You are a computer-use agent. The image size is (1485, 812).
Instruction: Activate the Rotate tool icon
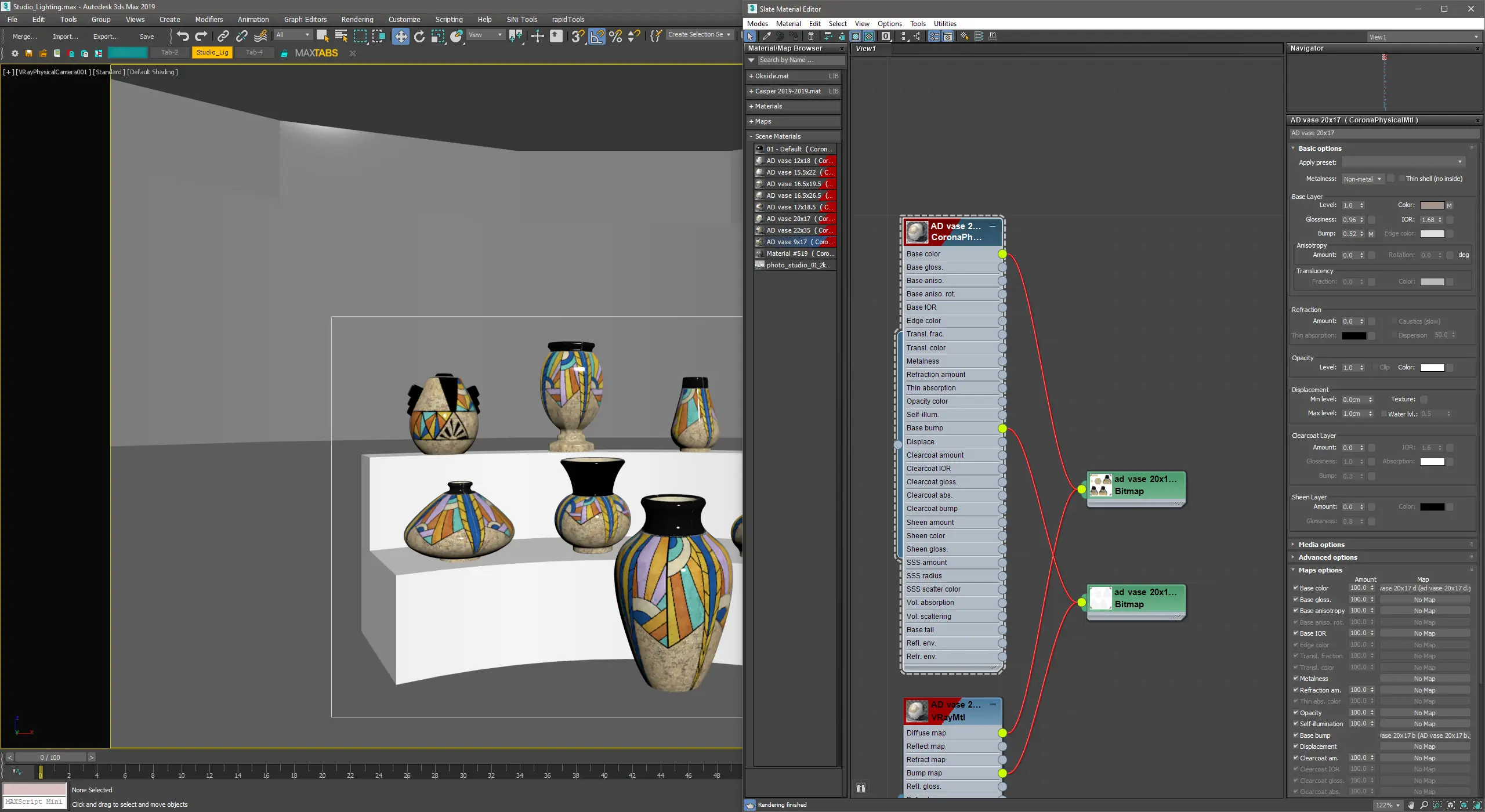click(419, 36)
